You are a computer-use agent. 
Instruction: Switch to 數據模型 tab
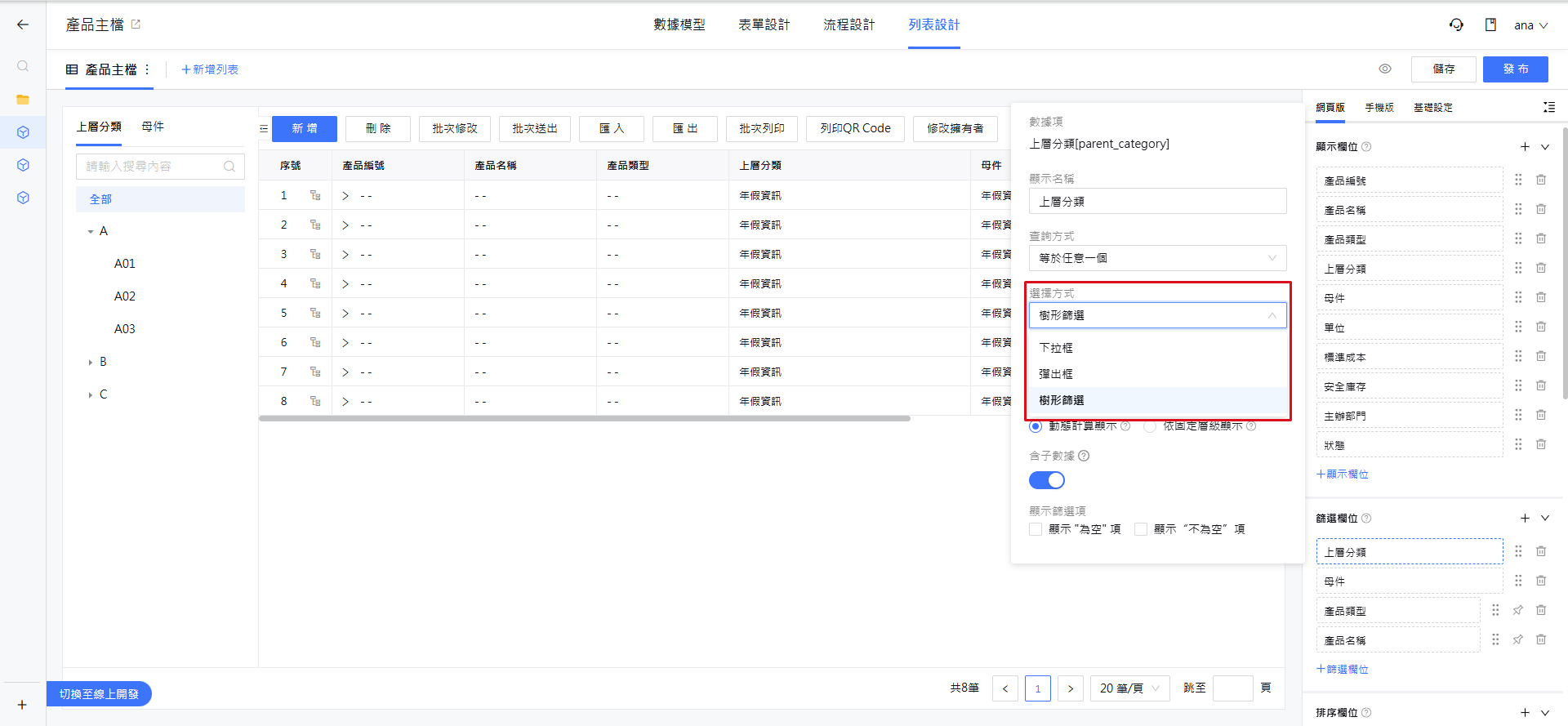pos(679,24)
